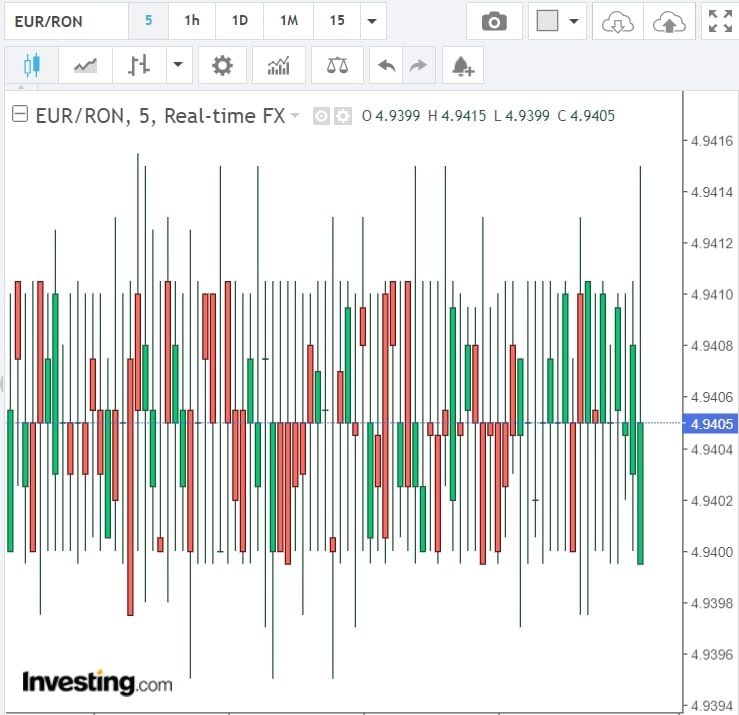Save the chart layout to the cloud
The height and width of the screenshot is (715, 739).
[666, 21]
